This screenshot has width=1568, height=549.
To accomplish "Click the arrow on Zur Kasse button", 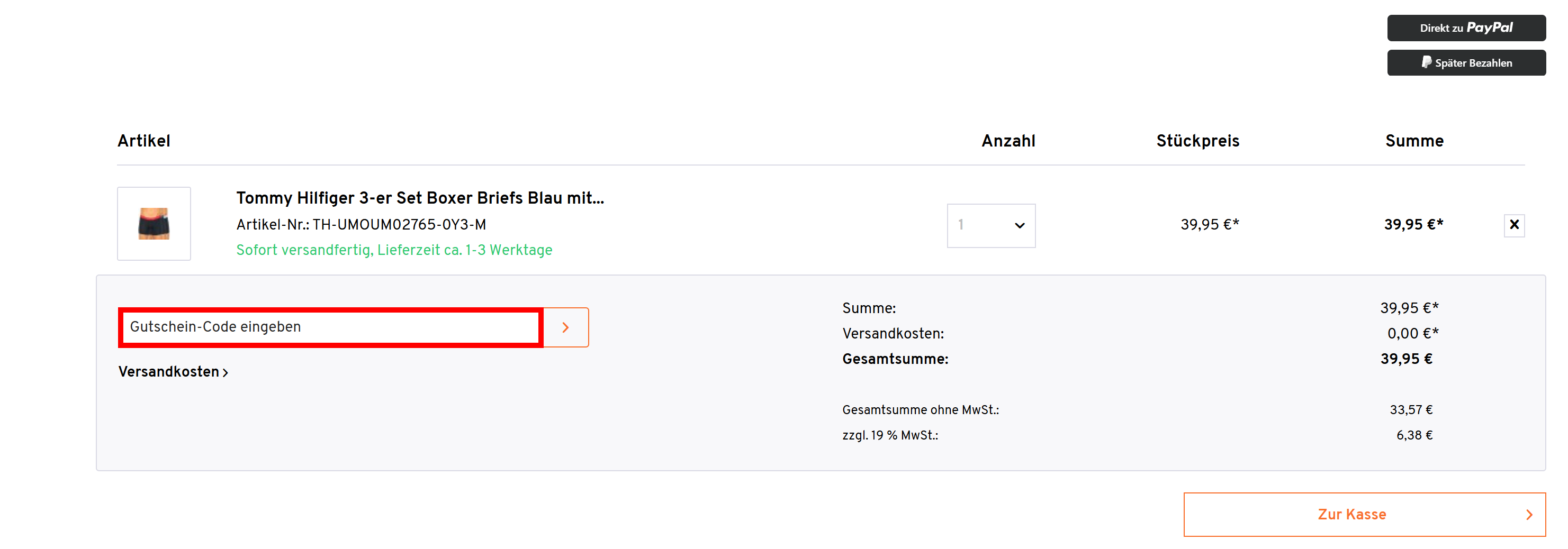I will tap(1529, 514).
